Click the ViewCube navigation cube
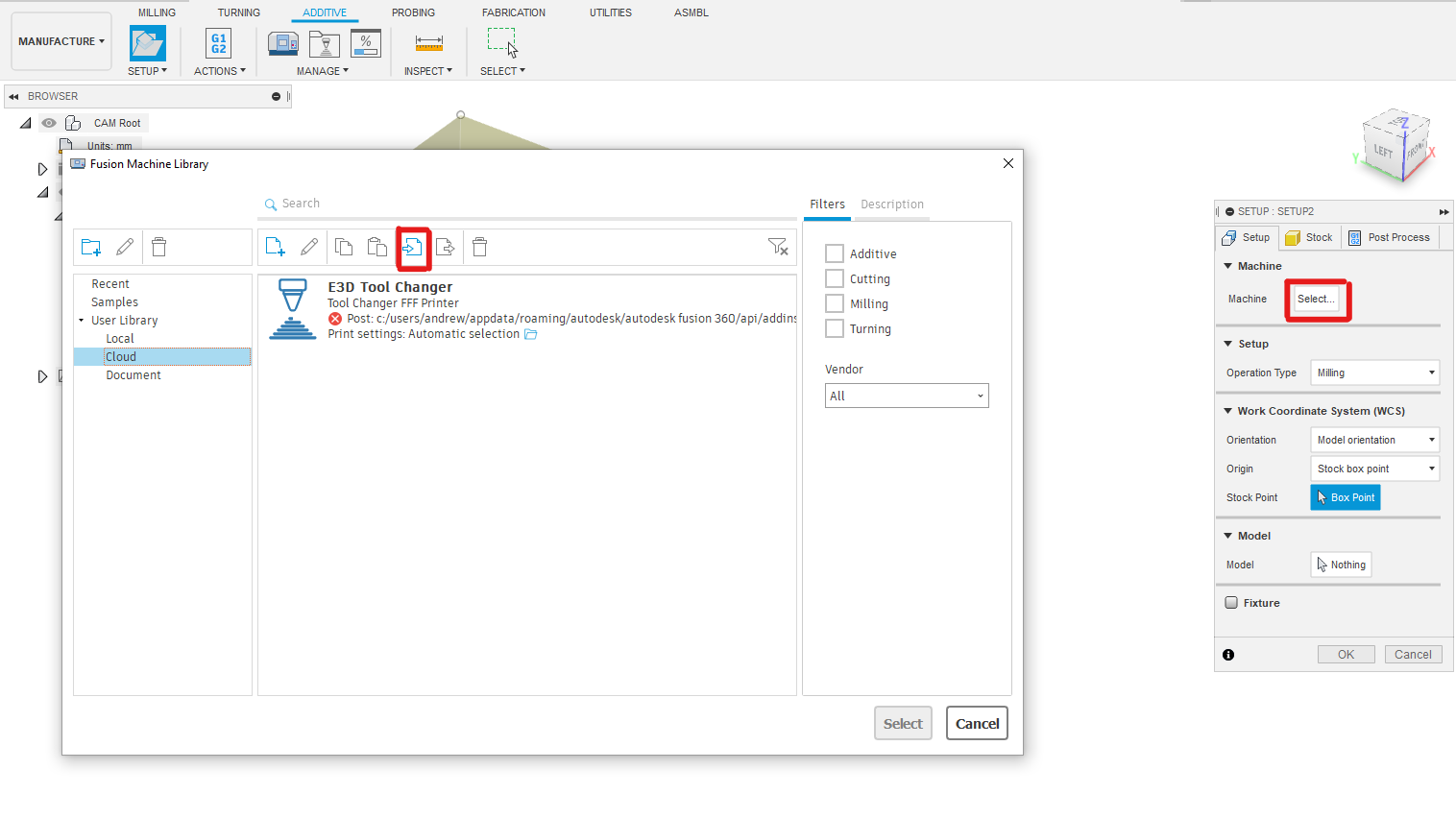 click(x=1395, y=146)
